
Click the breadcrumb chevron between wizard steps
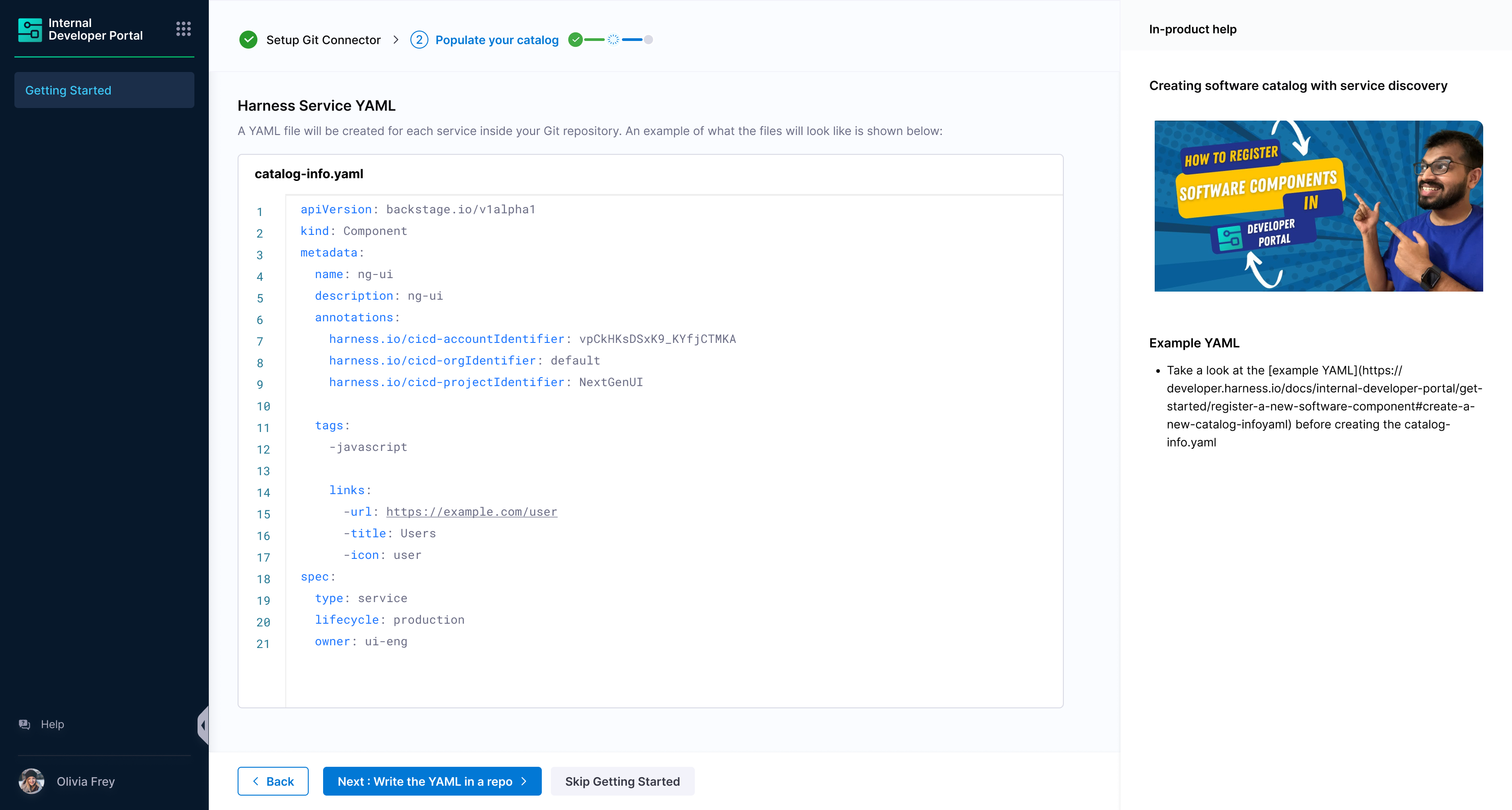396,40
